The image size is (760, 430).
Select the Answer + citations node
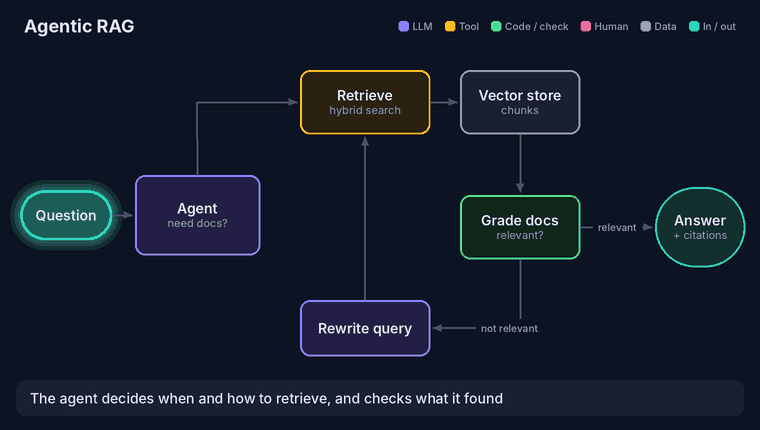700,227
